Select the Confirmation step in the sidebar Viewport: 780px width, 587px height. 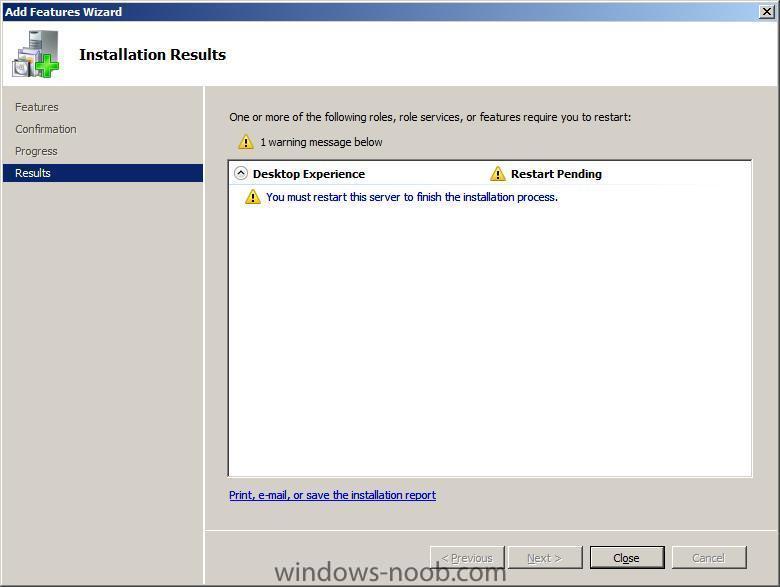46,129
